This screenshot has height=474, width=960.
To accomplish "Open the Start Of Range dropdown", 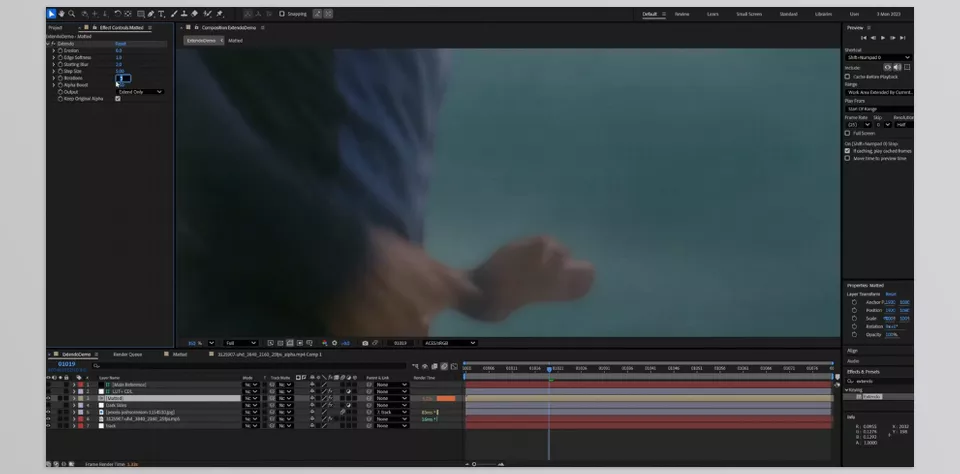I will point(879,109).
